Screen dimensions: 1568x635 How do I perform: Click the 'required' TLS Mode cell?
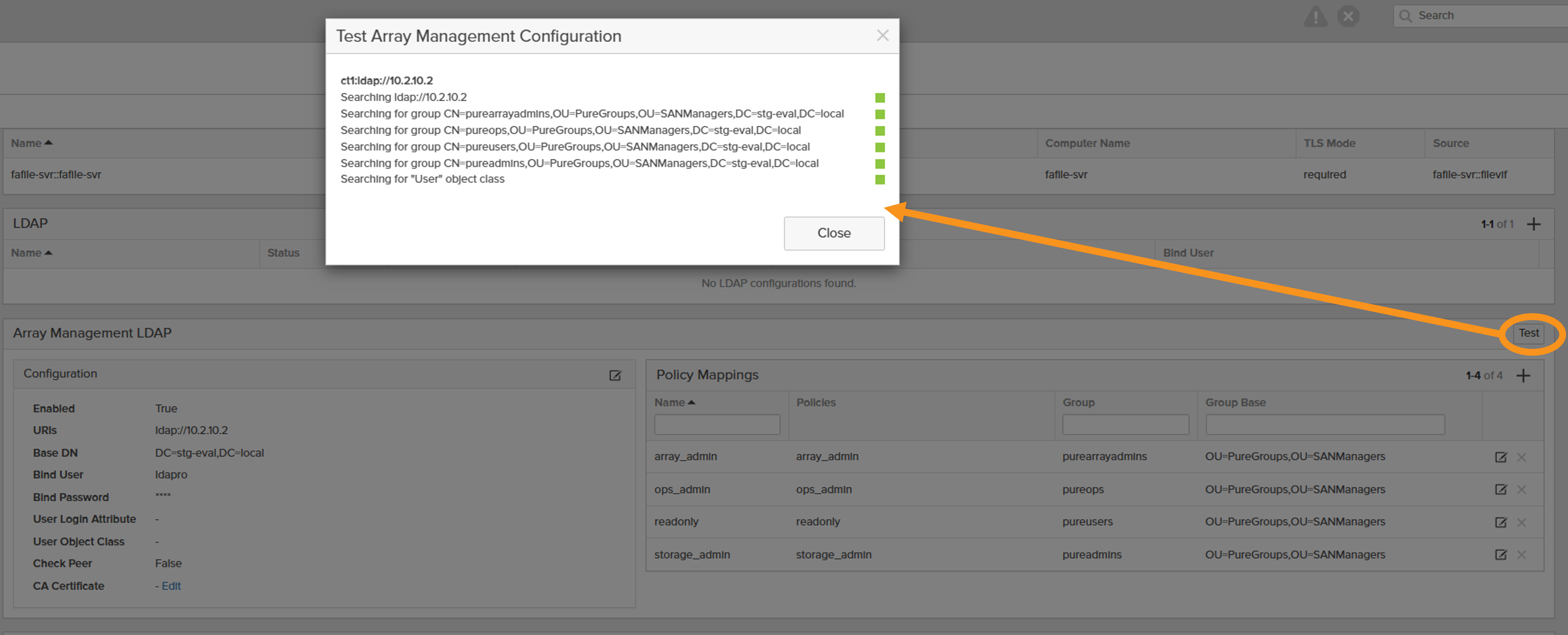(x=1325, y=175)
